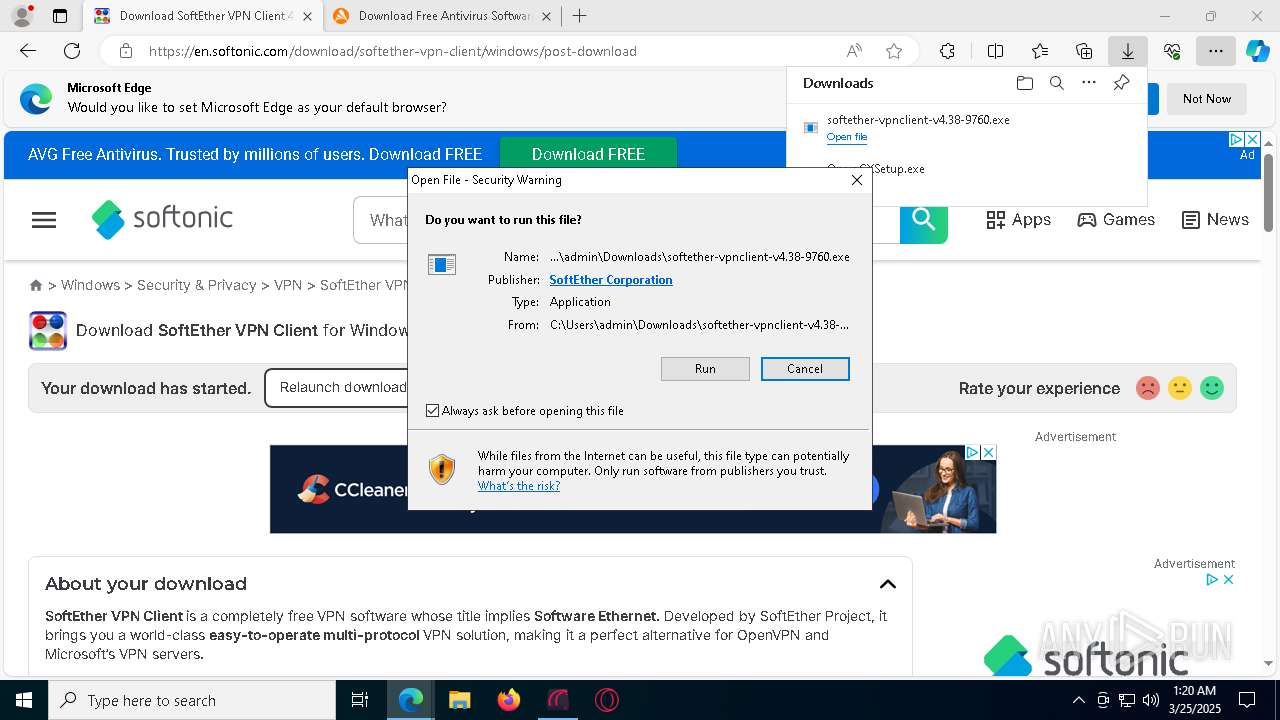Open File Explorer from taskbar
The height and width of the screenshot is (720, 1280).
point(459,700)
